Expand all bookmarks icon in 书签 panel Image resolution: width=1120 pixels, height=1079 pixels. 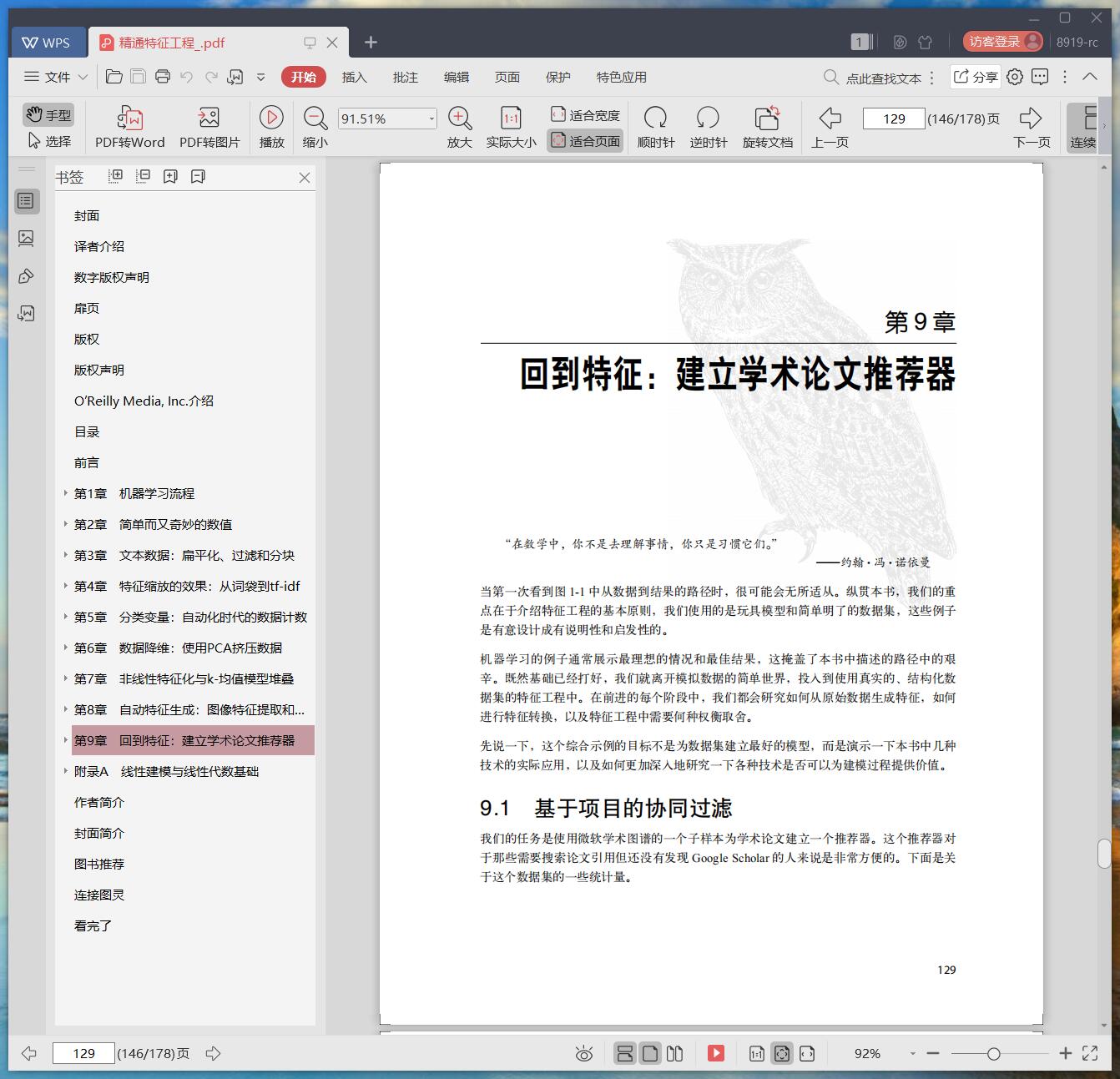pos(116,176)
